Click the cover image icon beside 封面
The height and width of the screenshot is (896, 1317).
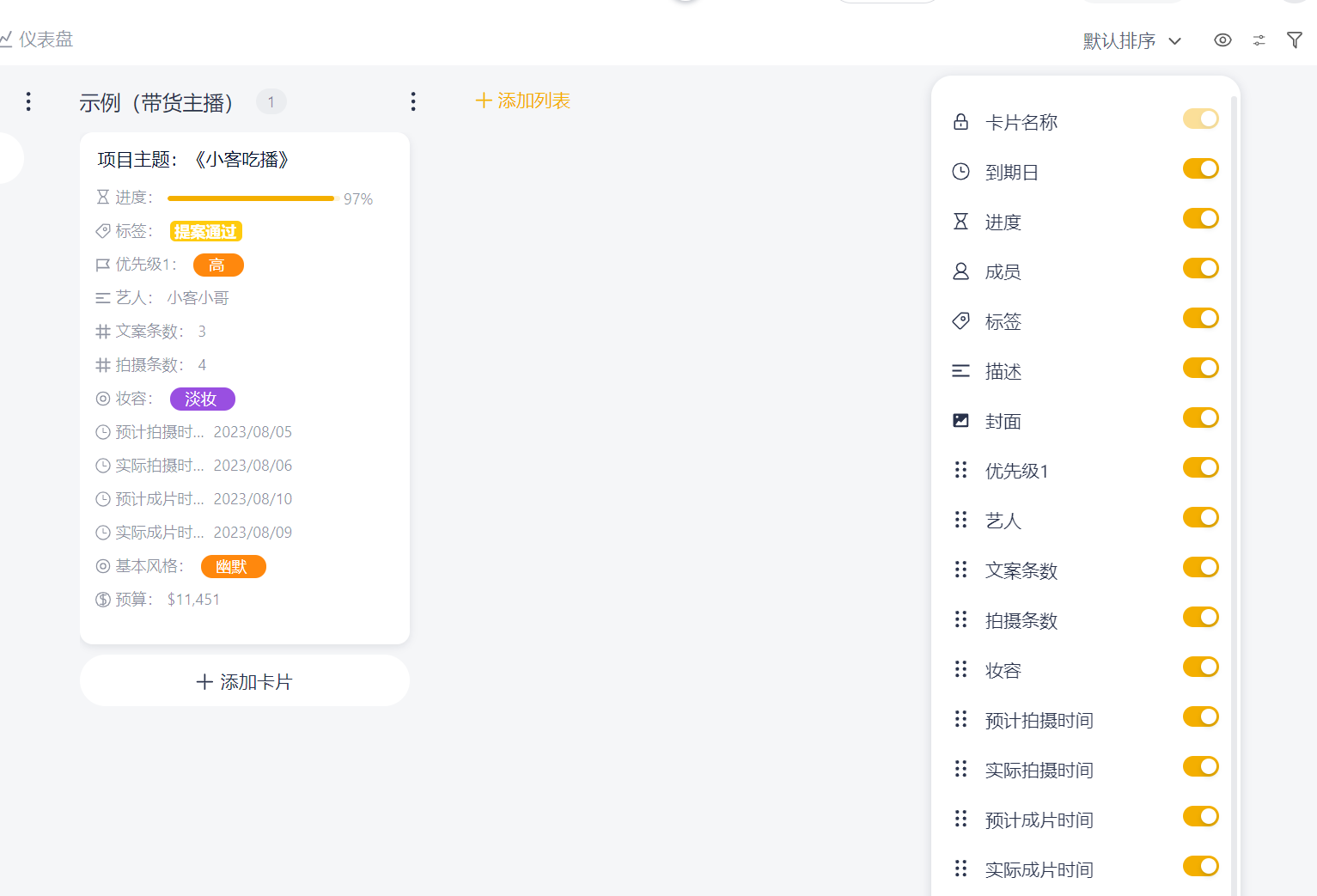(x=960, y=421)
